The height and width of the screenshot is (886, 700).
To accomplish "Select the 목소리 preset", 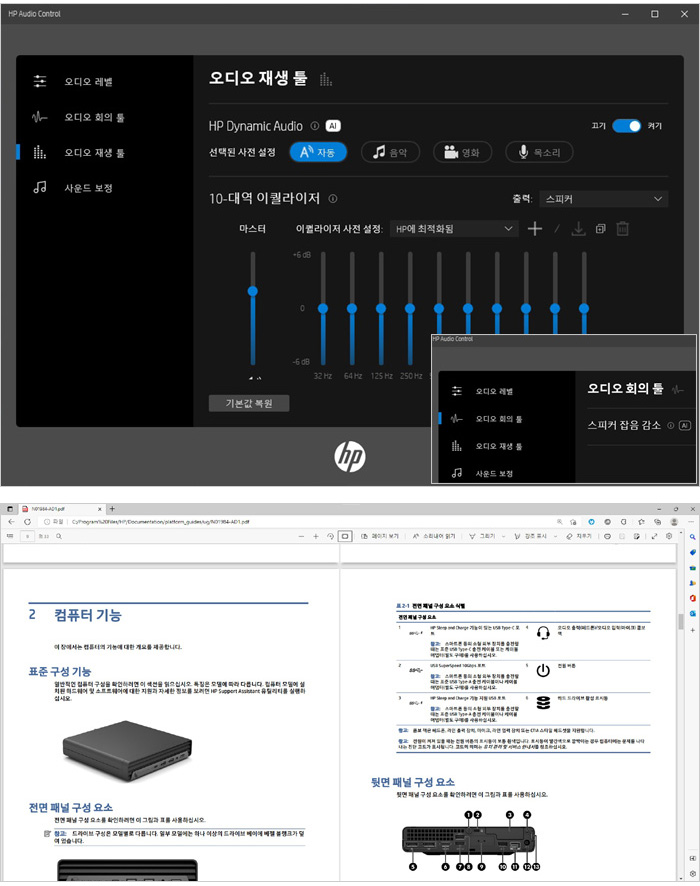I will (539, 152).
